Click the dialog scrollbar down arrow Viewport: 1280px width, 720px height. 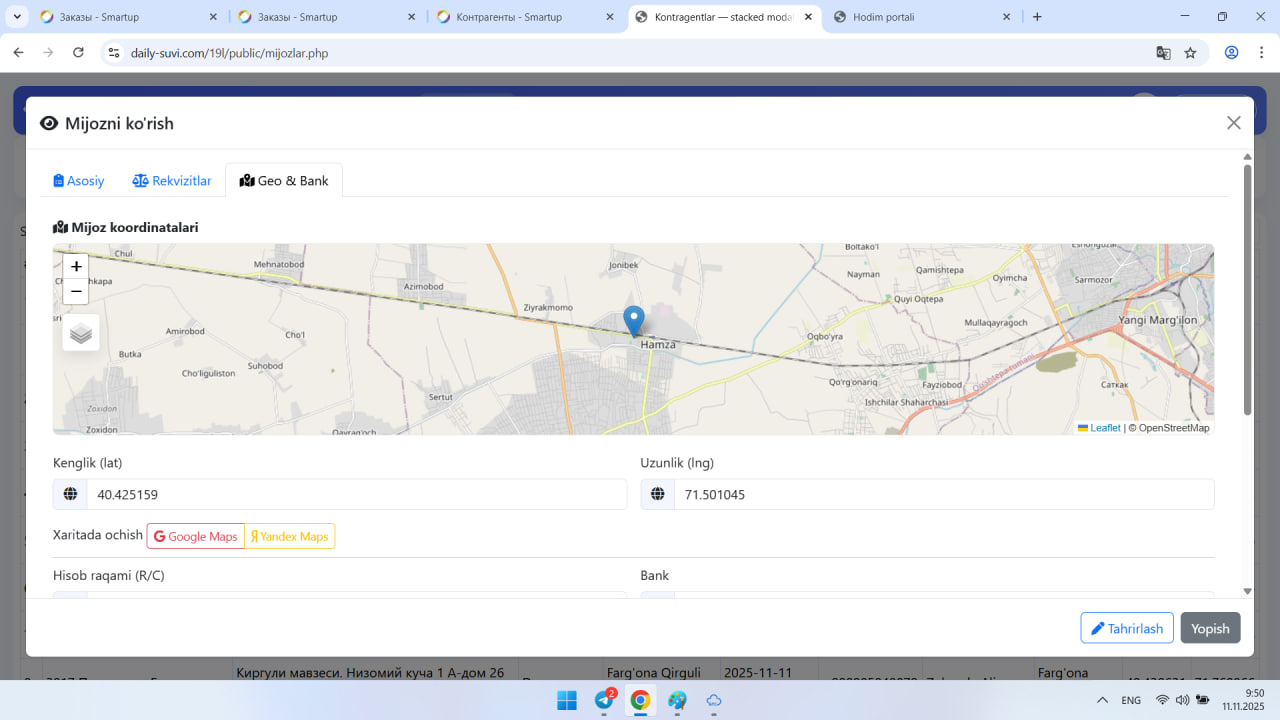coord(1247,591)
